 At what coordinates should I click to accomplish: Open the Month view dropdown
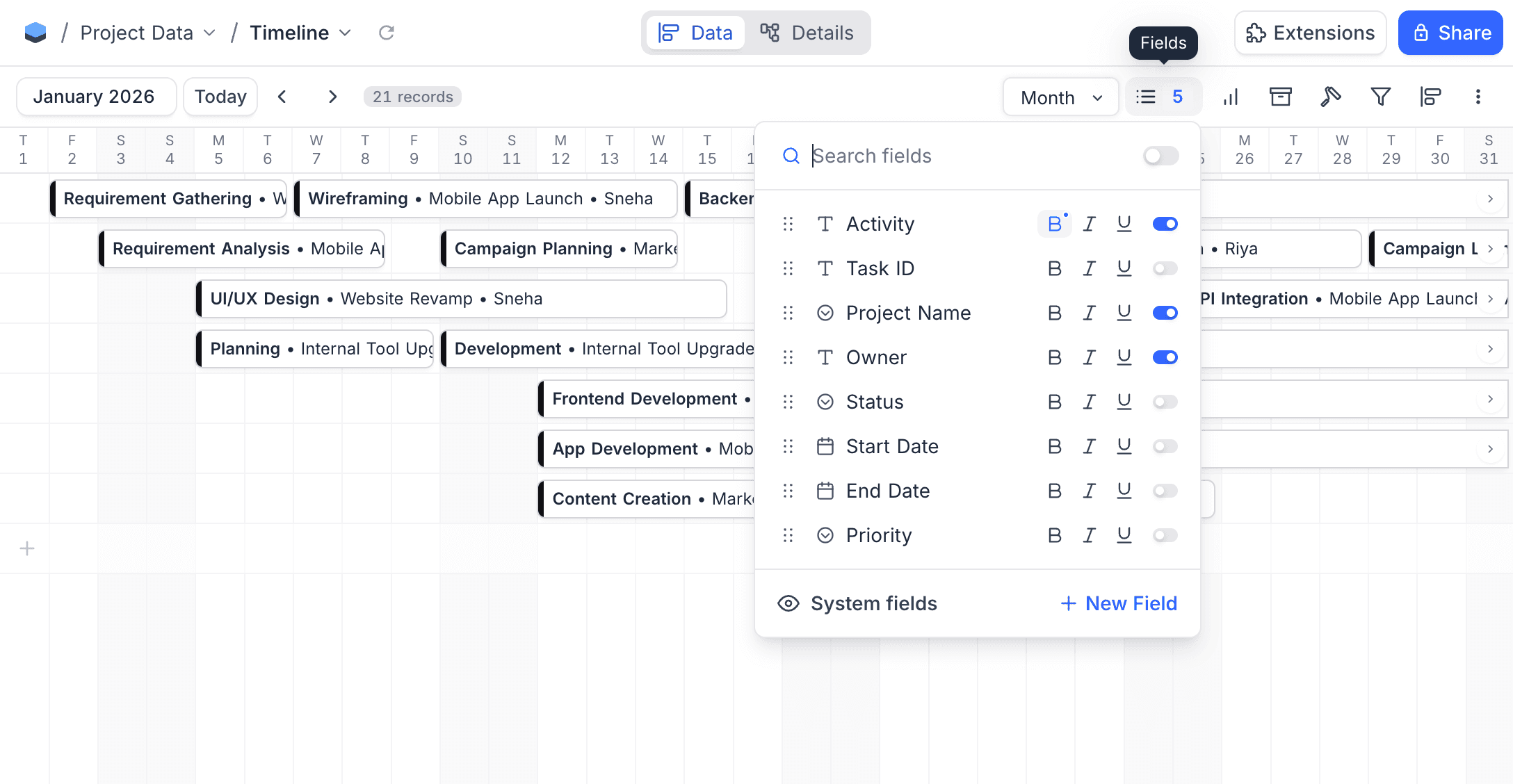[1060, 97]
